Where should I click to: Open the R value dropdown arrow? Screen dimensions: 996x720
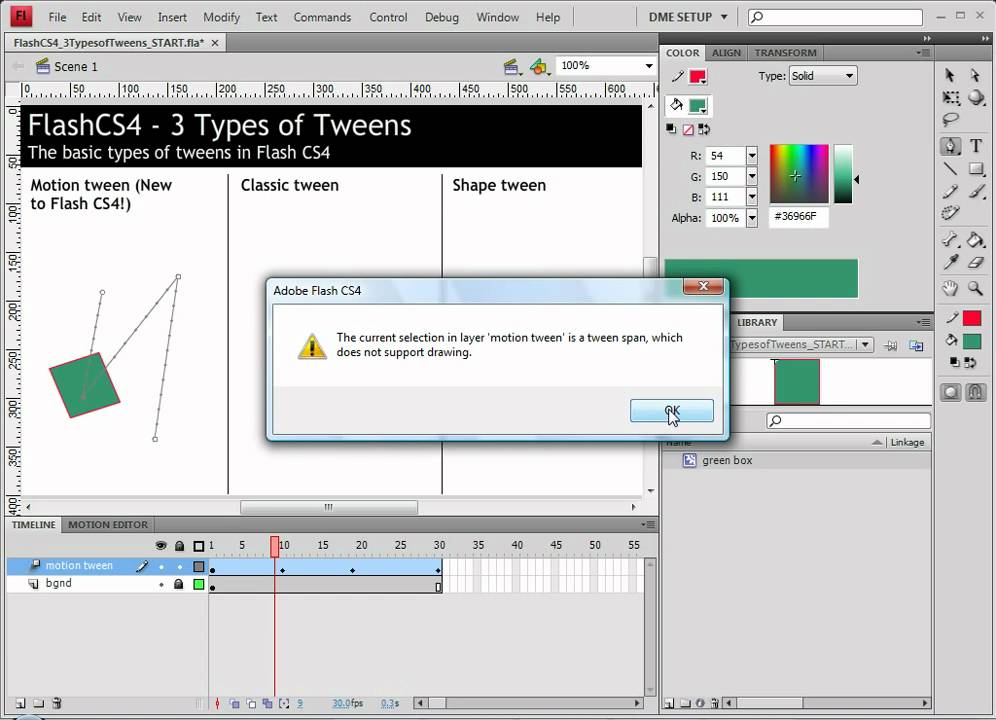click(x=752, y=156)
